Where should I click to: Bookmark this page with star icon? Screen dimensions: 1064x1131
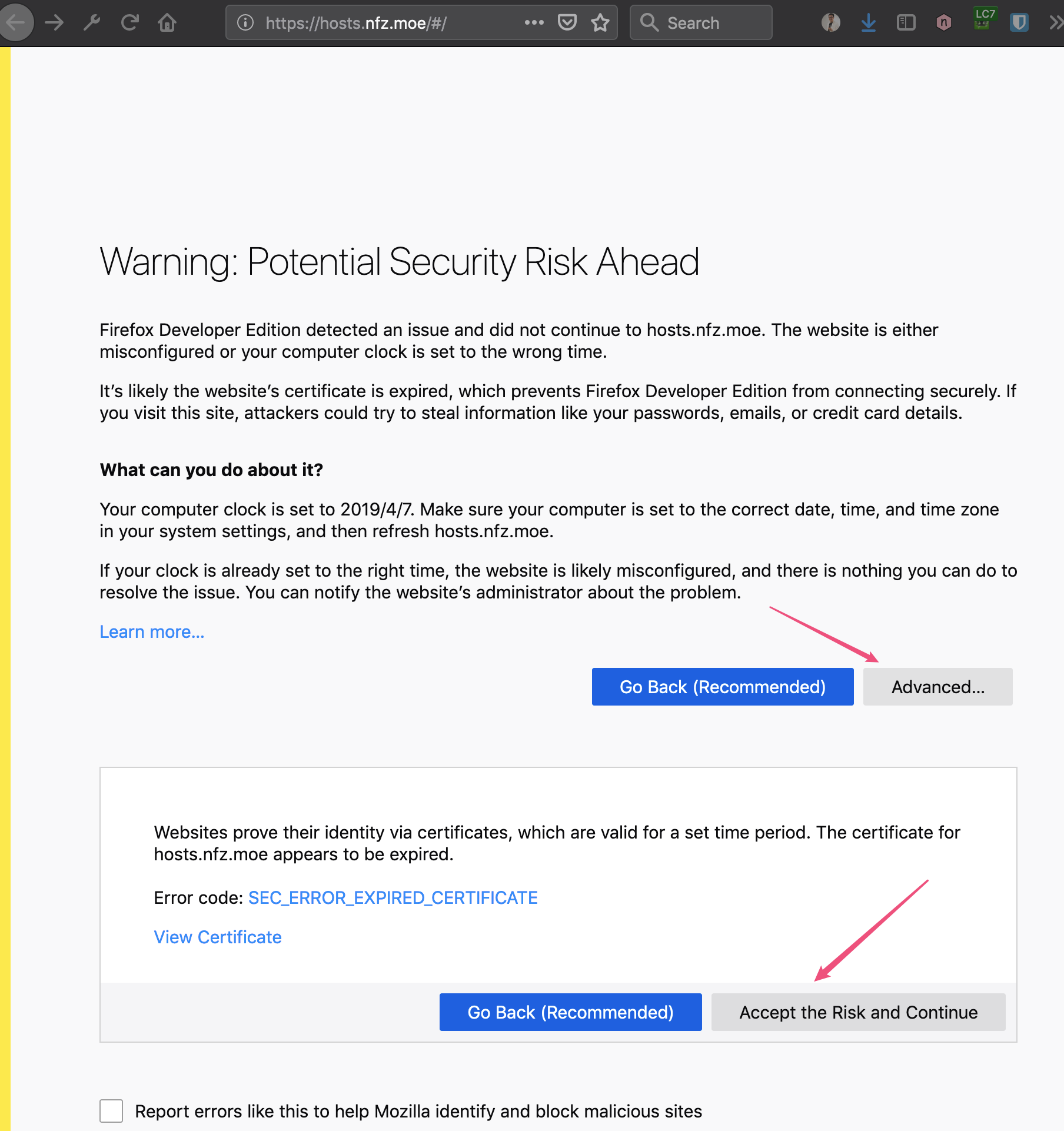click(600, 23)
